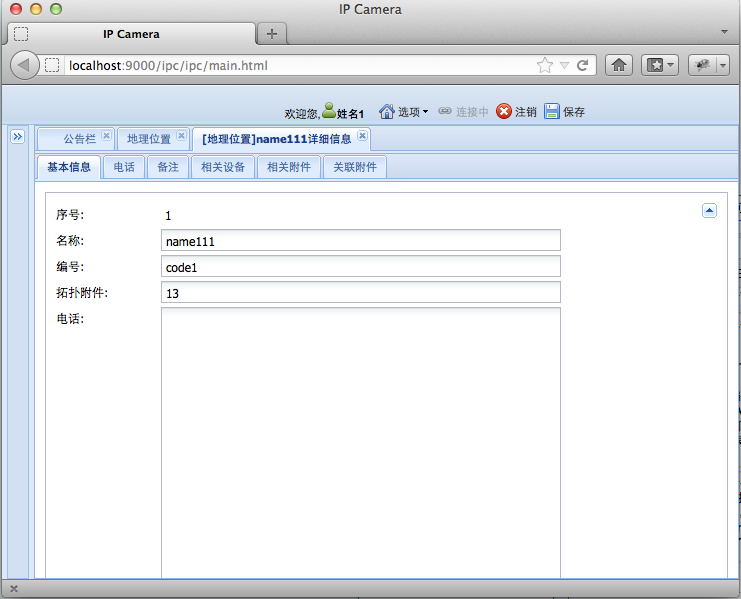Open the browser home page button

(619, 65)
